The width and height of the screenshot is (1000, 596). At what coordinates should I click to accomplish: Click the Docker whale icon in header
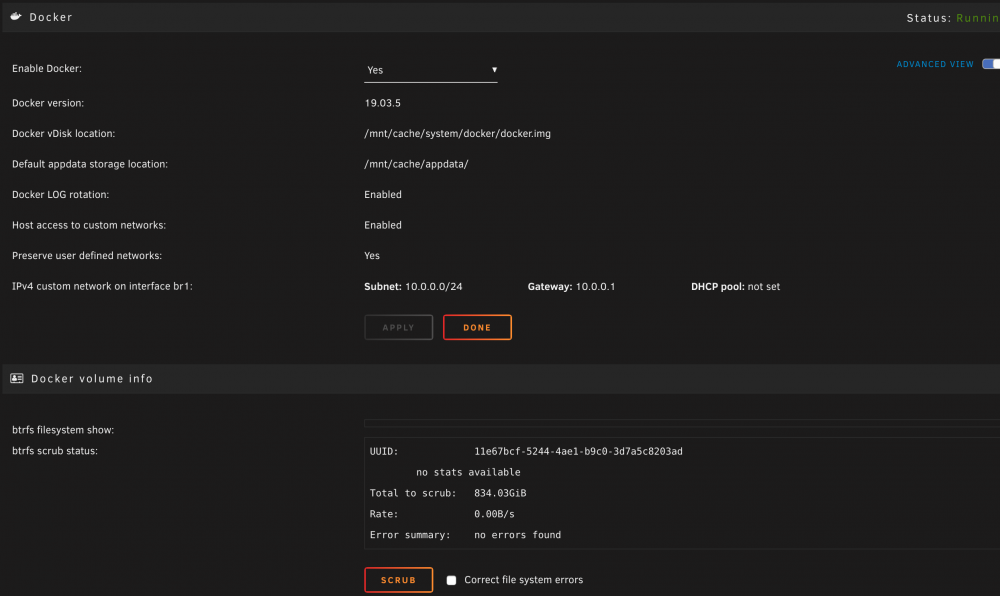coord(16,17)
